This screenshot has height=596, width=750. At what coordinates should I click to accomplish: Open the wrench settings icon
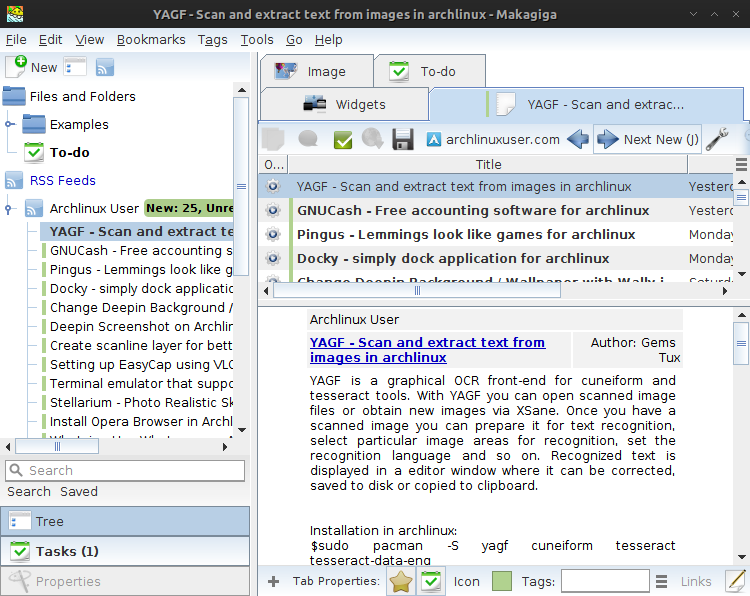click(717, 139)
